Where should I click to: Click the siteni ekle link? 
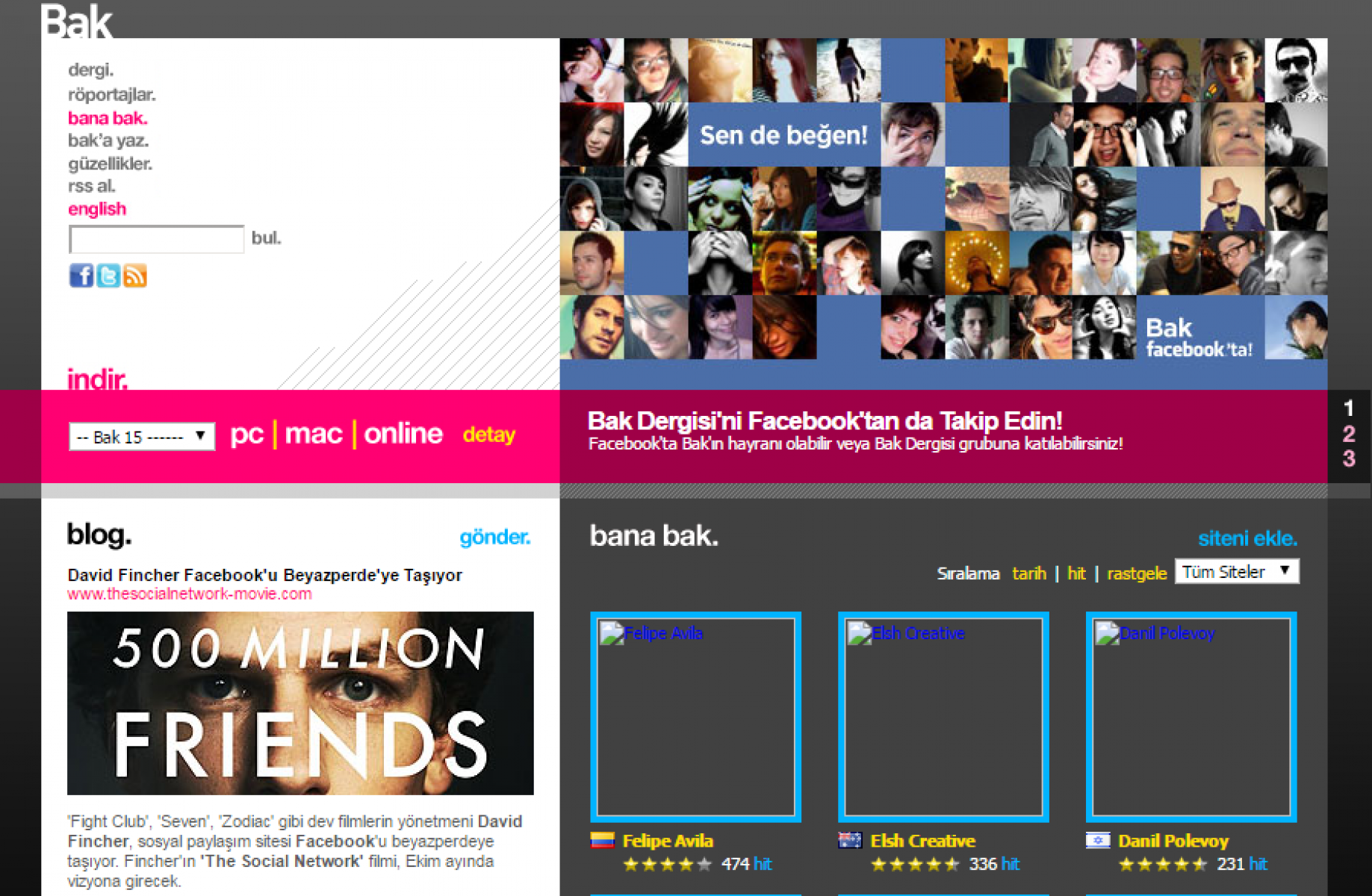pyautogui.click(x=1247, y=538)
